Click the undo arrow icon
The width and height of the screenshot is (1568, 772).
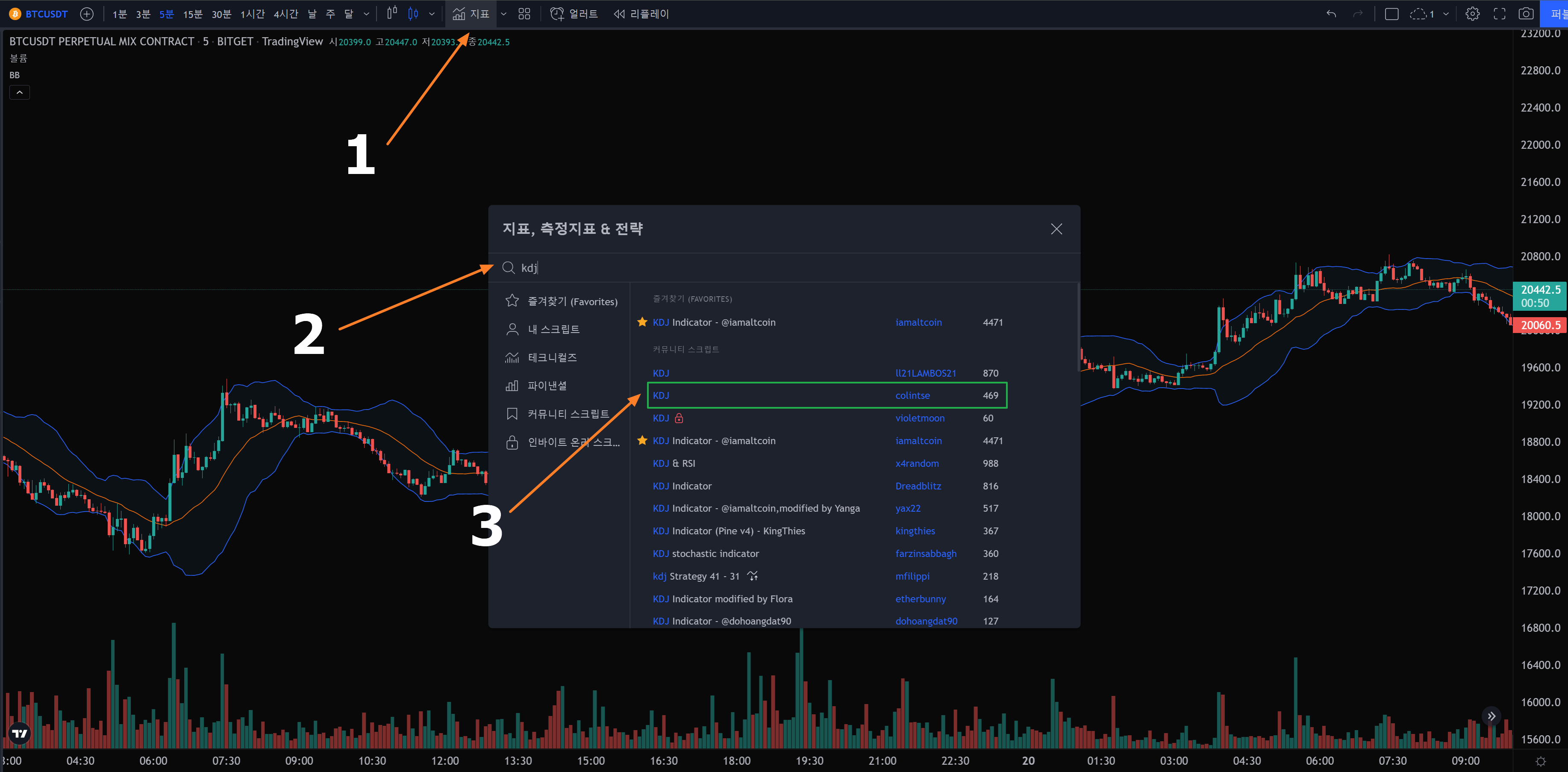click(x=1331, y=14)
